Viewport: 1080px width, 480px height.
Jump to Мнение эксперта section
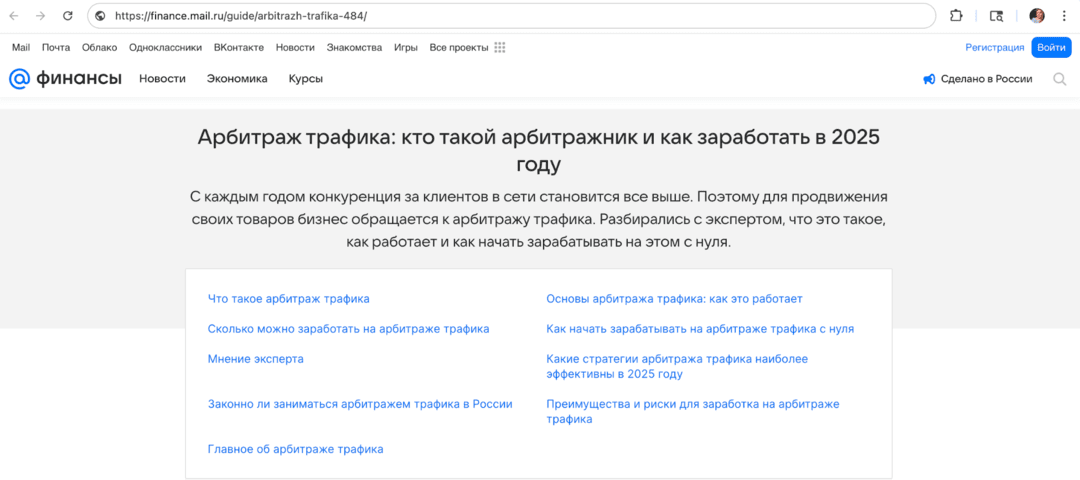click(x=256, y=359)
